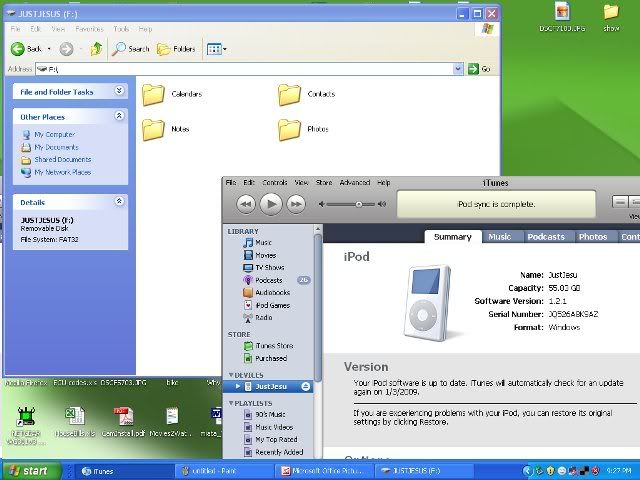Click the Explorer Search toolbar button
This screenshot has height=480, width=640.
coord(131,48)
